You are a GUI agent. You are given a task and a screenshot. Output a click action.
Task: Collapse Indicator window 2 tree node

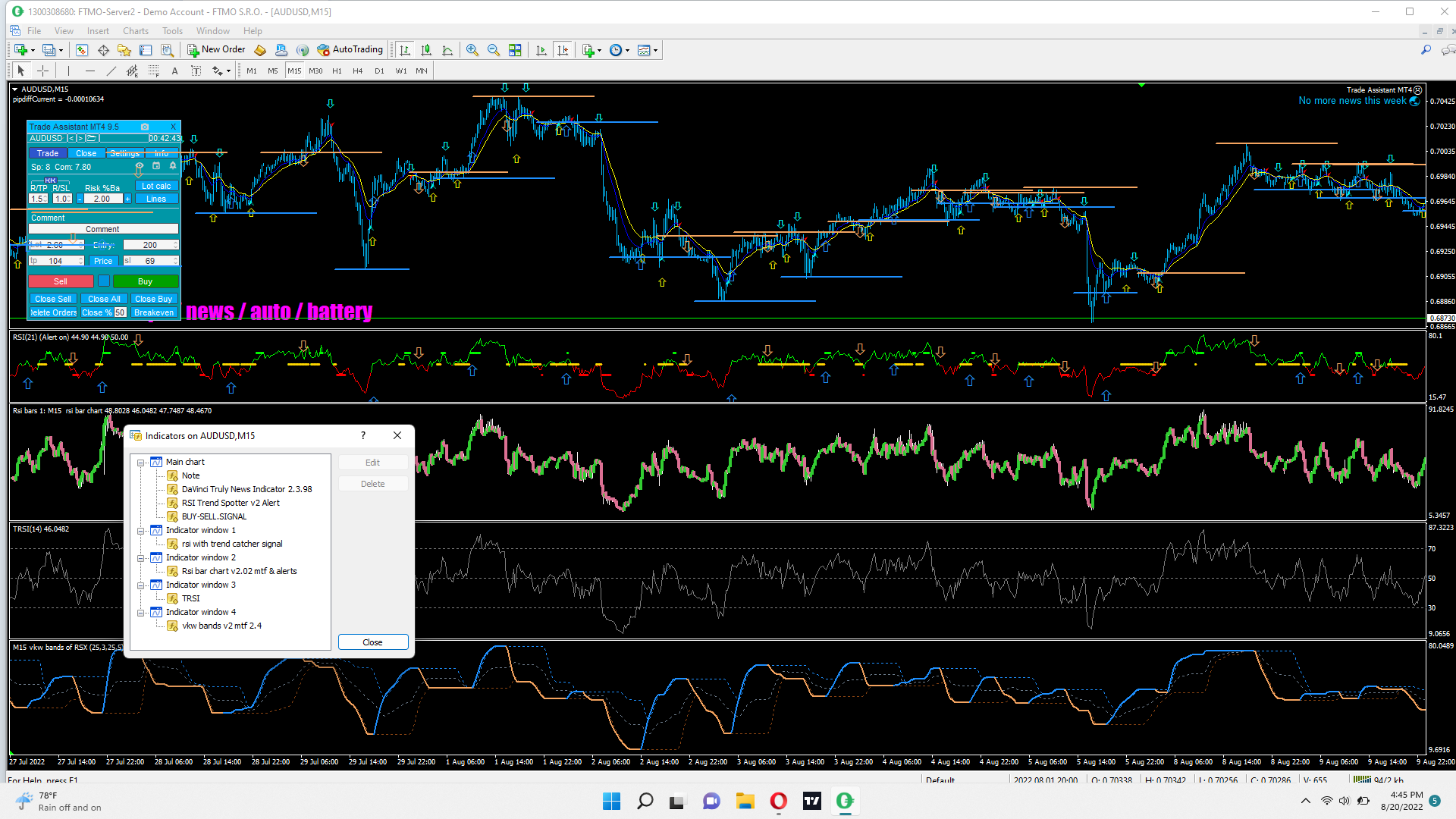point(141,558)
